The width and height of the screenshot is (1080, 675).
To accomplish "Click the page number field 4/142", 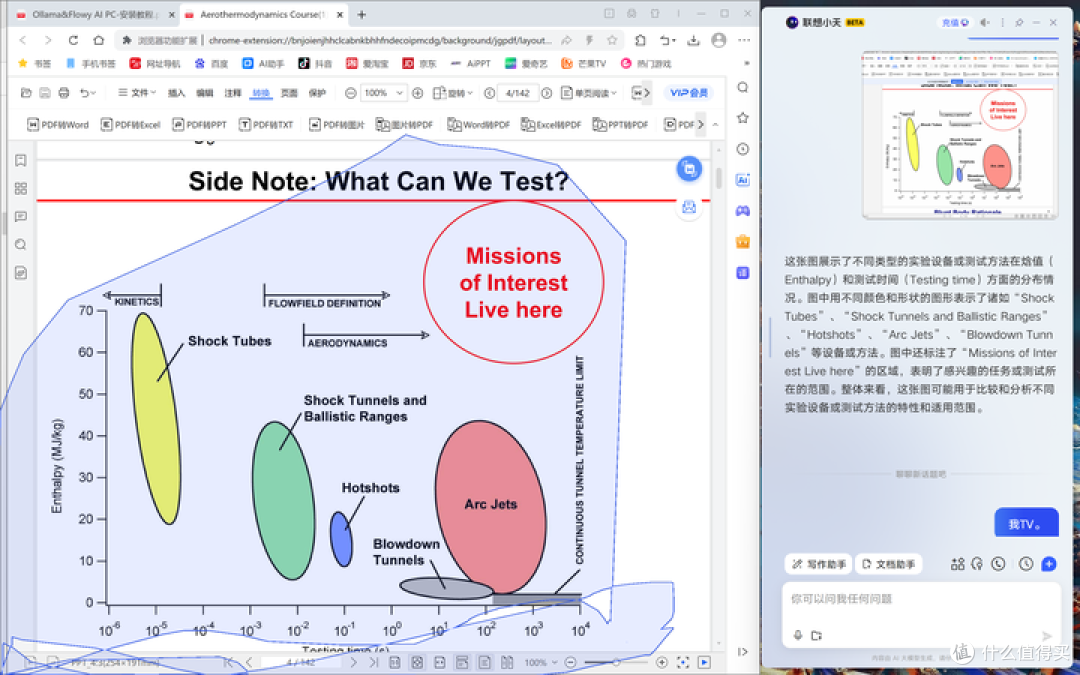I will point(517,92).
